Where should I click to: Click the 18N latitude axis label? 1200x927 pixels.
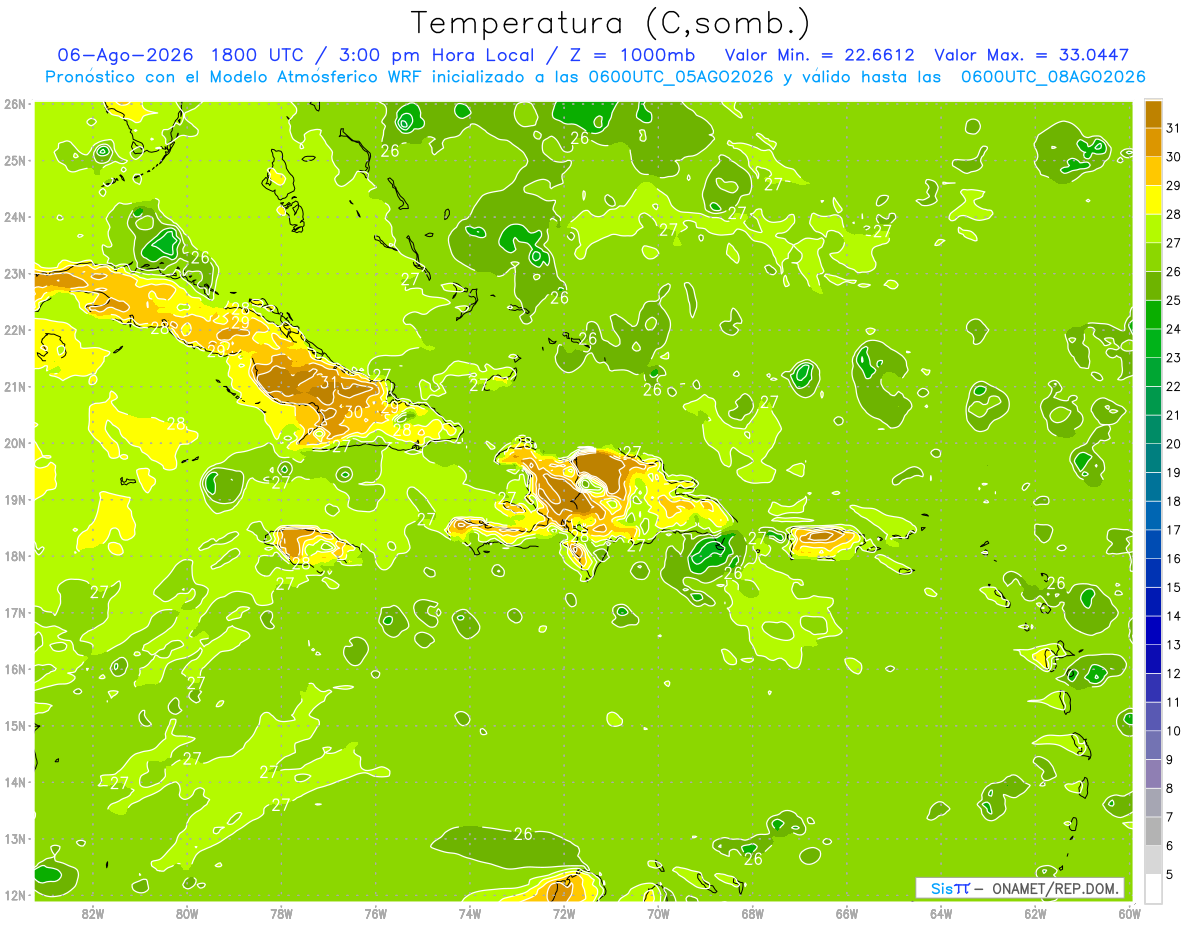pos(14,556)
